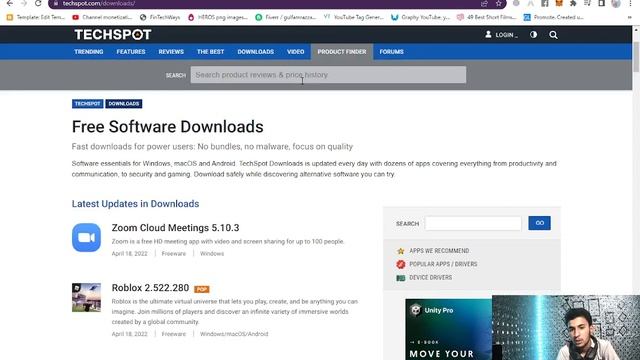Click the Unity Pro advertisement banner
The height and width of the screenshot is (360, 640).
(449, 329)
